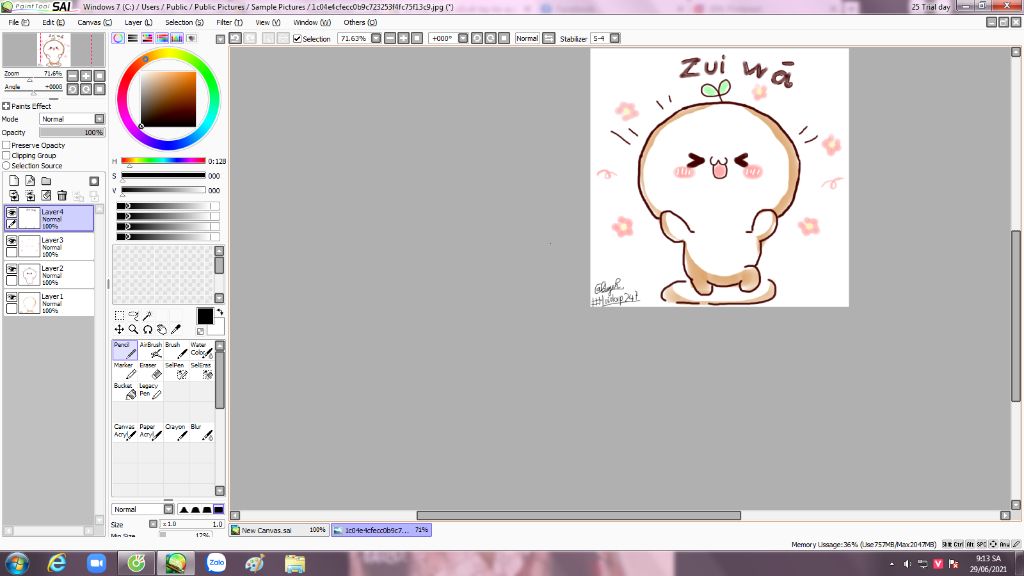Switch to the New Canvas.sai tab

pos(279,530)
